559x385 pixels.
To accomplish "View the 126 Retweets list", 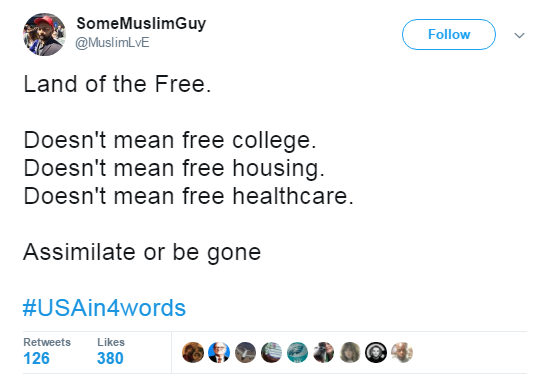I will coord(47,352).
